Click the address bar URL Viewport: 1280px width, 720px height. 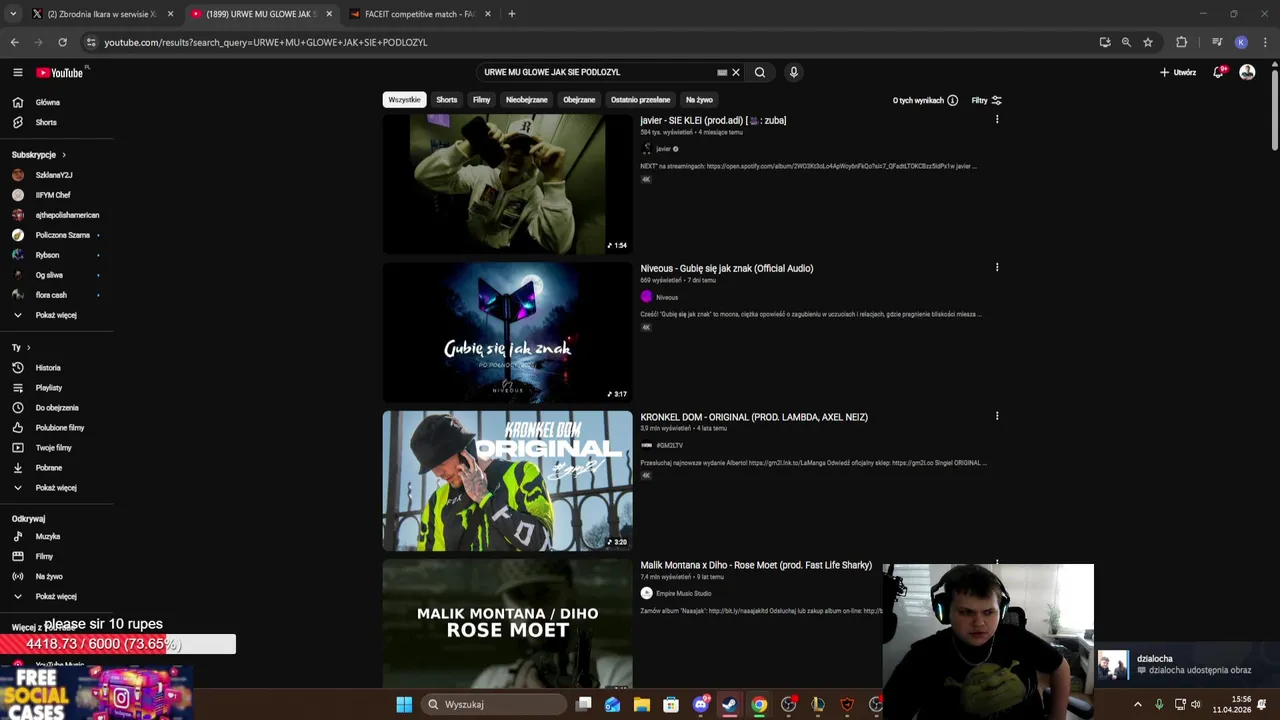pos(266,42)
